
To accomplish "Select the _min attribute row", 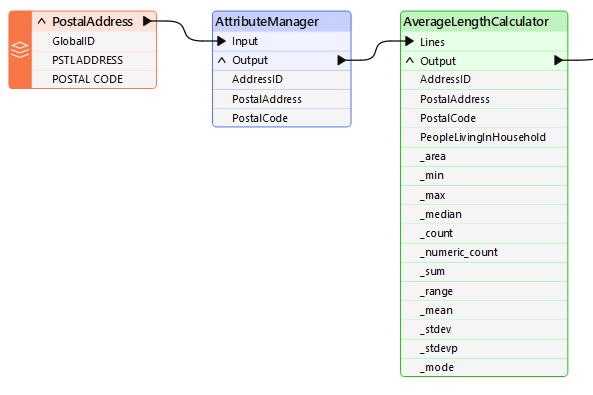I will 484,176.
